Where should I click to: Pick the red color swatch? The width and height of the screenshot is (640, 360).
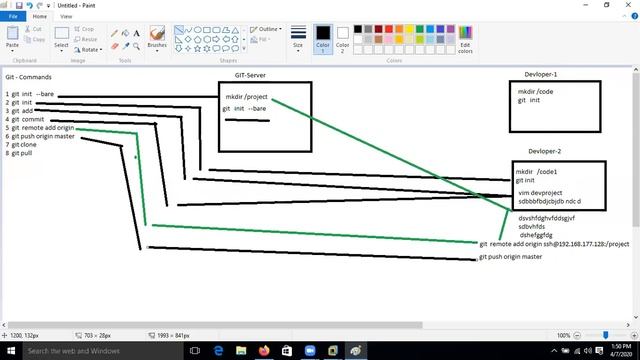click(x=389, y=29)
